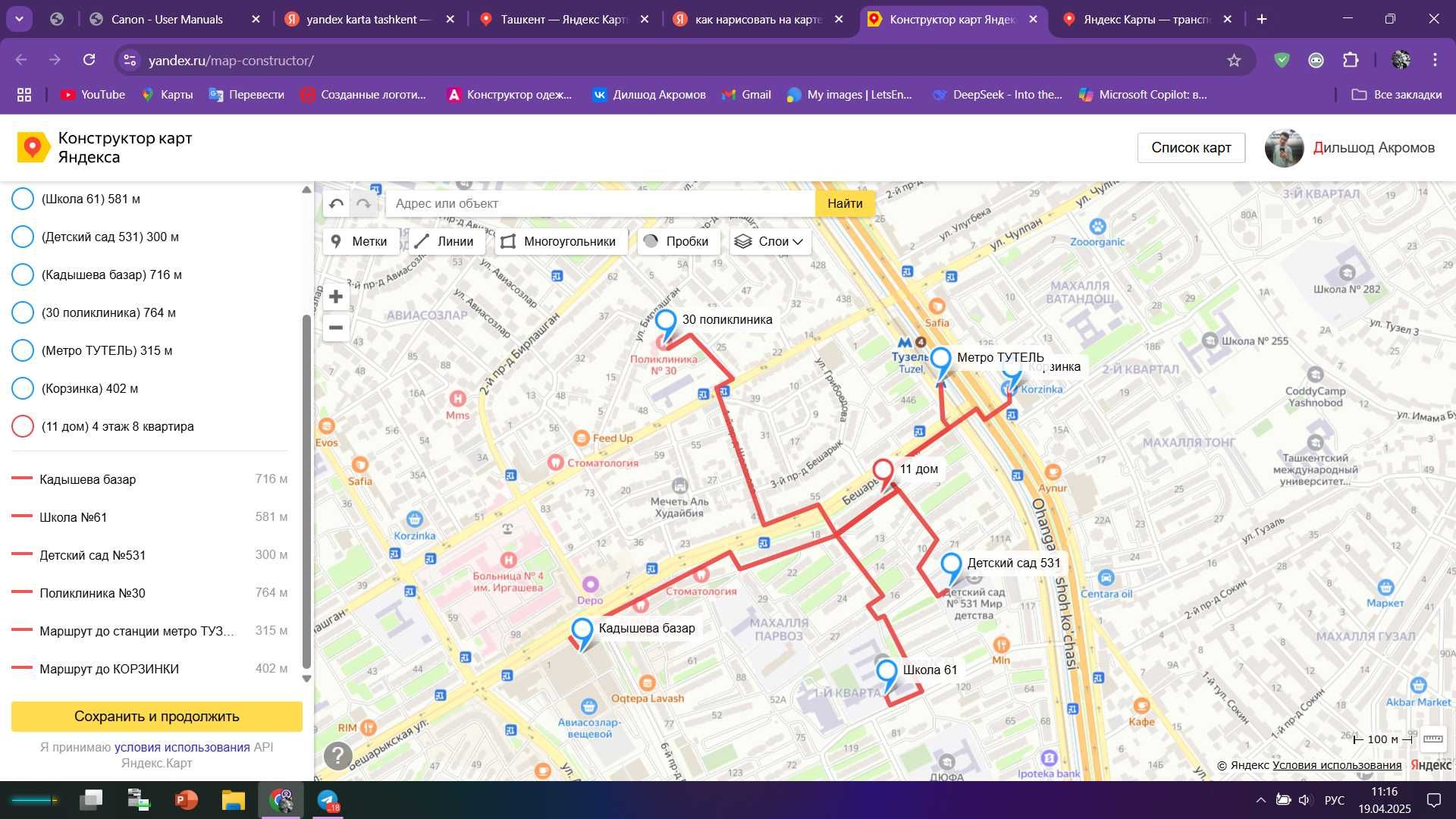Open browser extensions puzzle icon
The width and height of the screenshot is (1456, 819).
click(x=1351, y=60)
